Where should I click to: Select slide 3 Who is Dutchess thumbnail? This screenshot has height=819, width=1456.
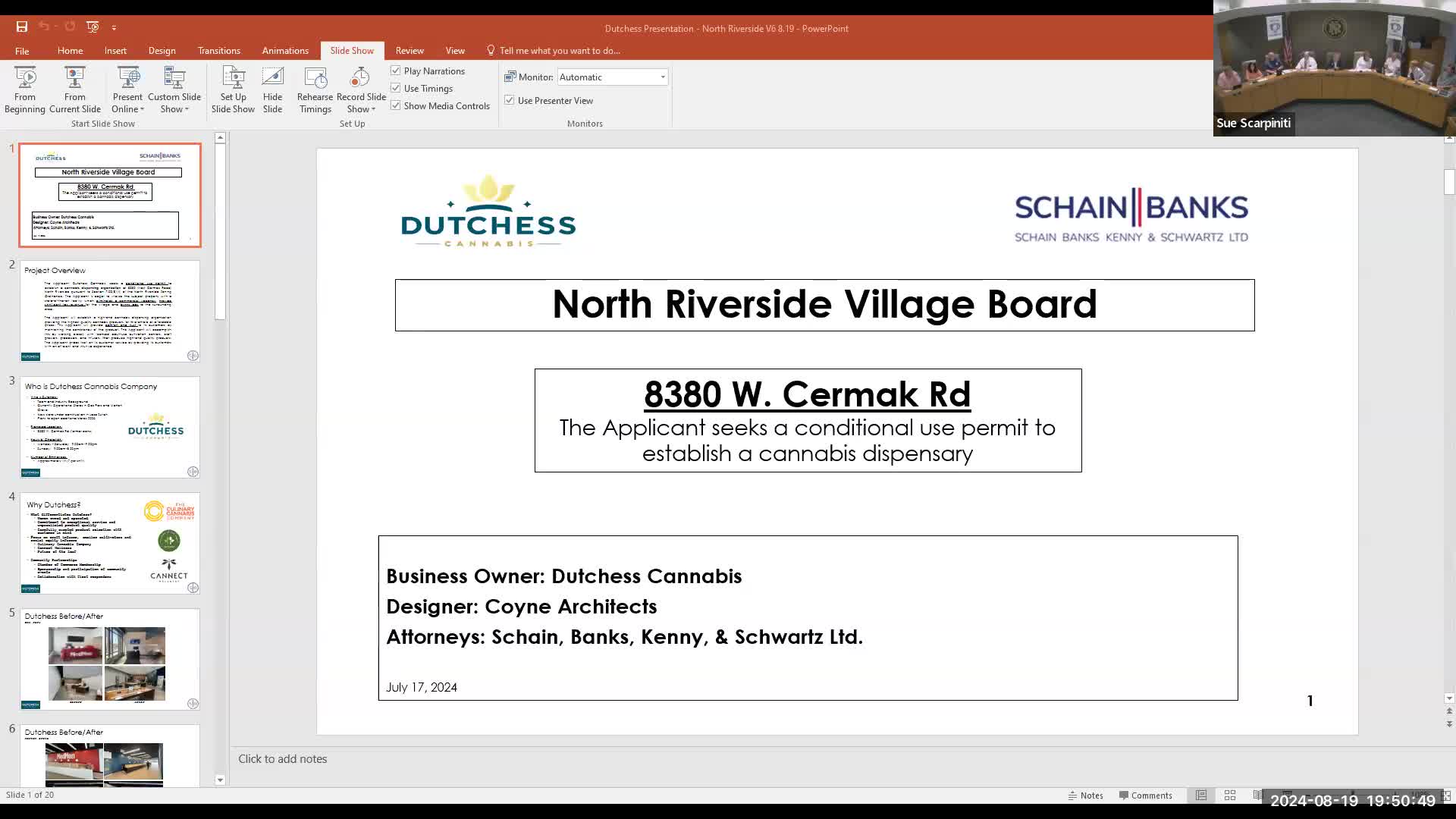(x=110, y=427)
